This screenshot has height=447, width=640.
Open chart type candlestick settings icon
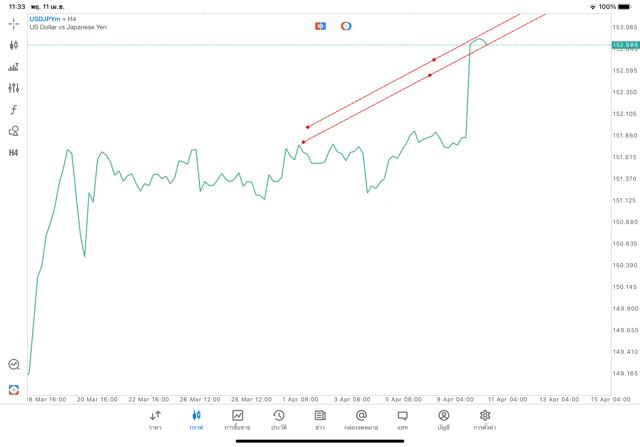pos(14,45)
